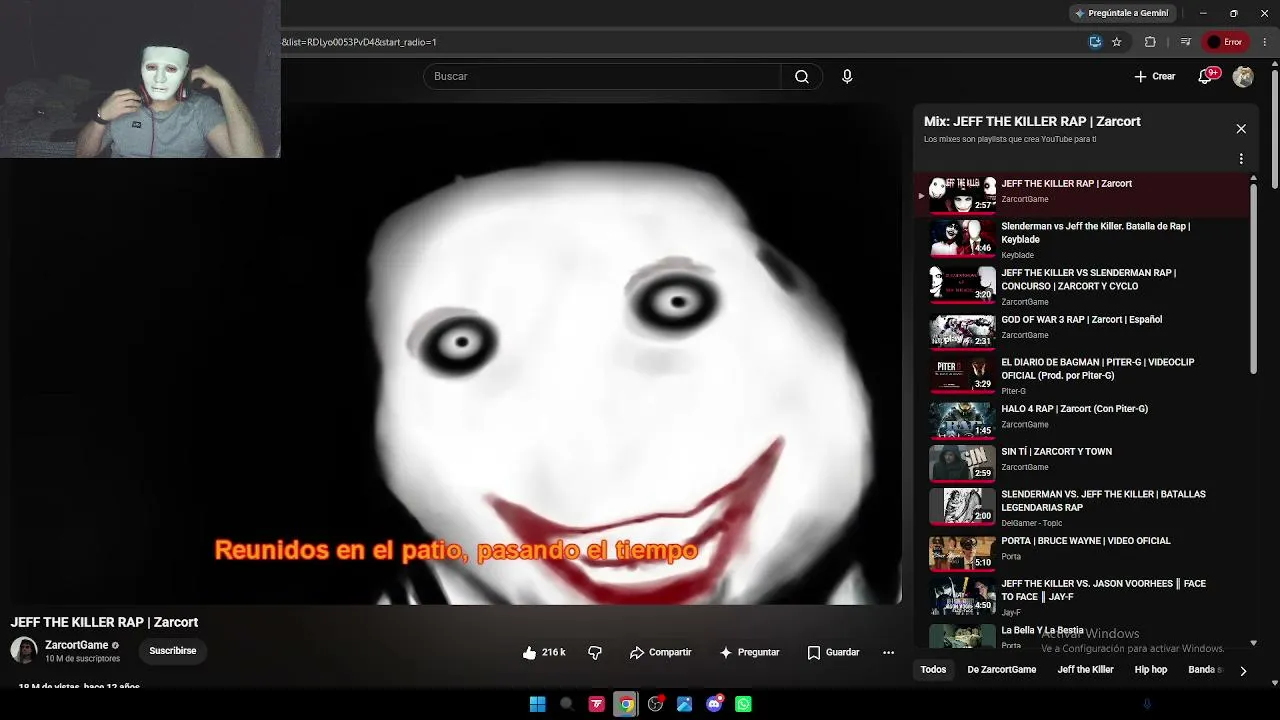Screen dimensions: 1280x720
Task: Bookmark this page with the star icon
Action: (1117, 42)
